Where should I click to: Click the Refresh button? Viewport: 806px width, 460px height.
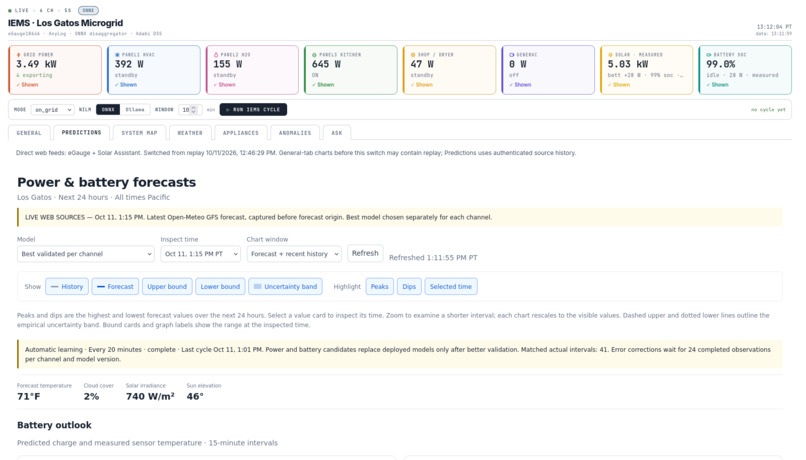tap(365, 253)
